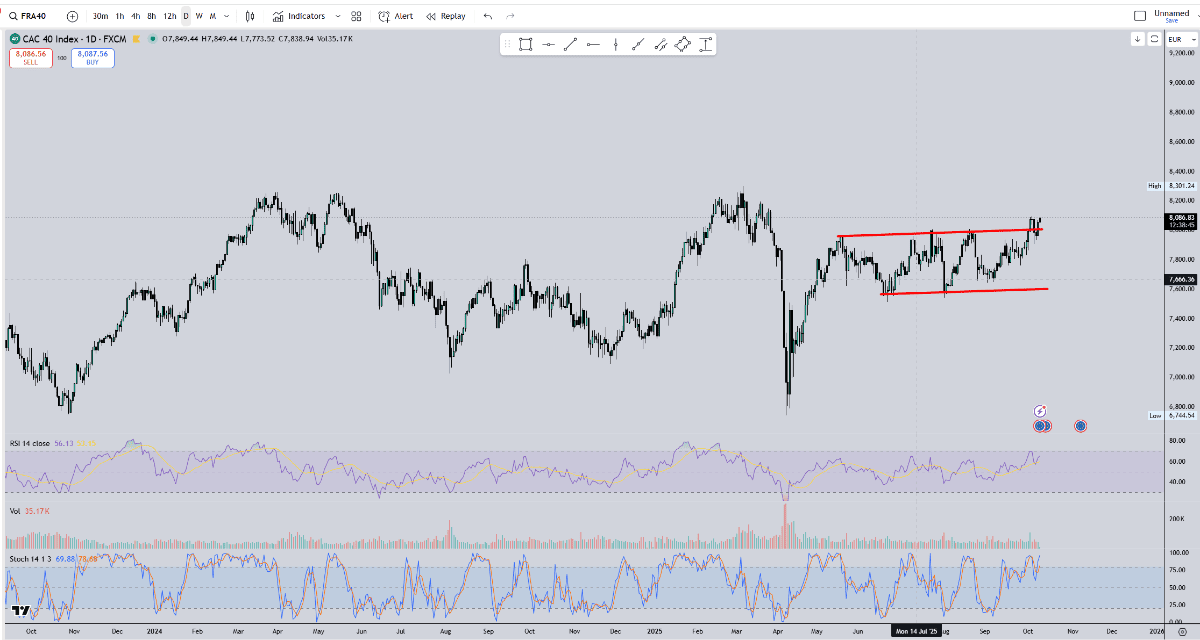
Task: Click the red SELL price button
Action: [x=30, y=58]
